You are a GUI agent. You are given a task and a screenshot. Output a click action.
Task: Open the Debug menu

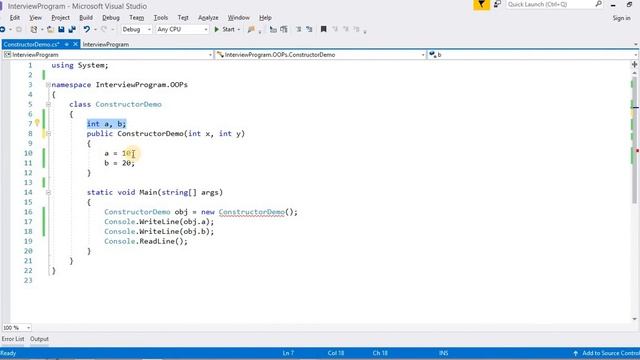click(111, 18)
